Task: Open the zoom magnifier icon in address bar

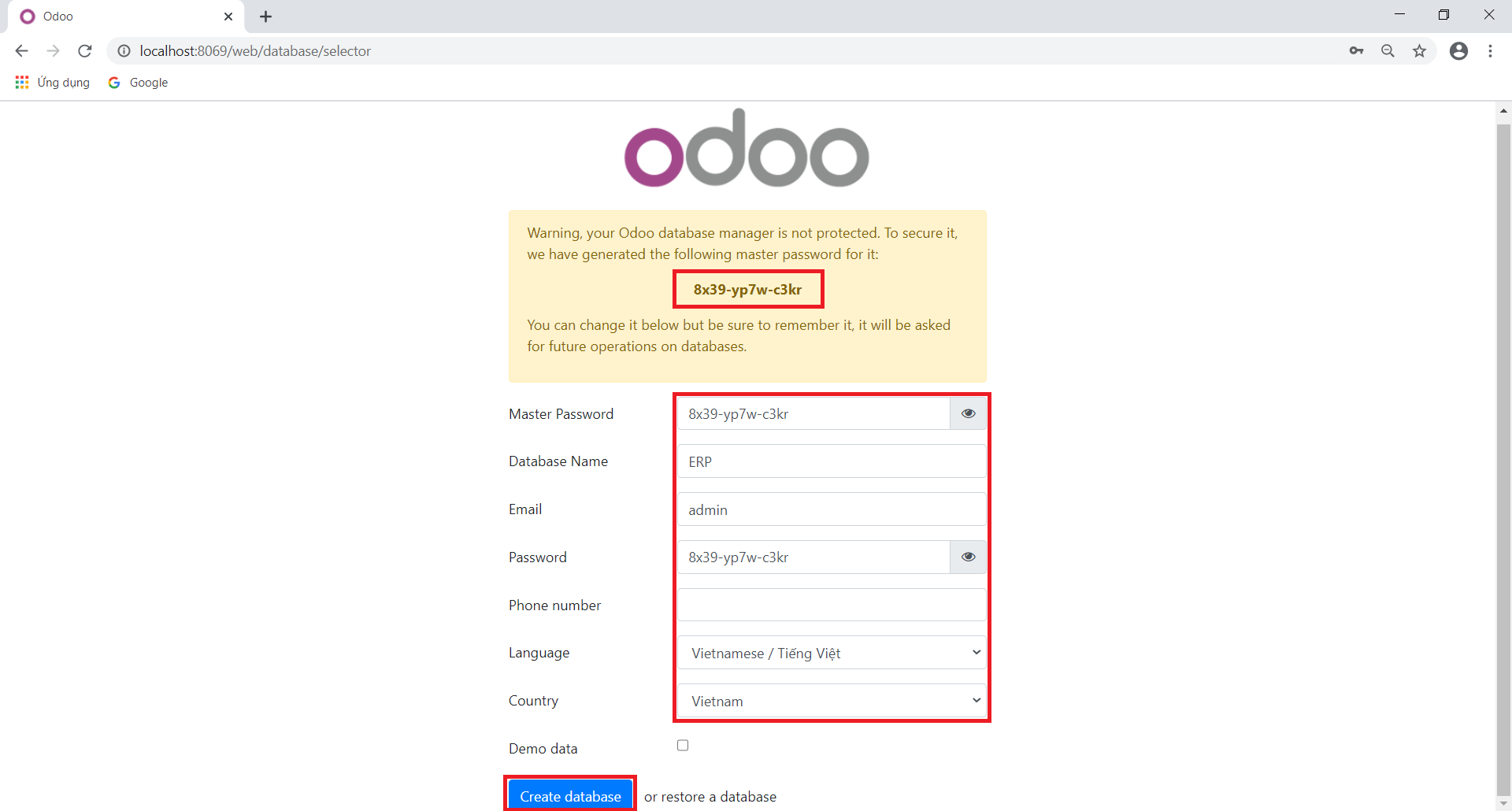Action: [1388, 50]
